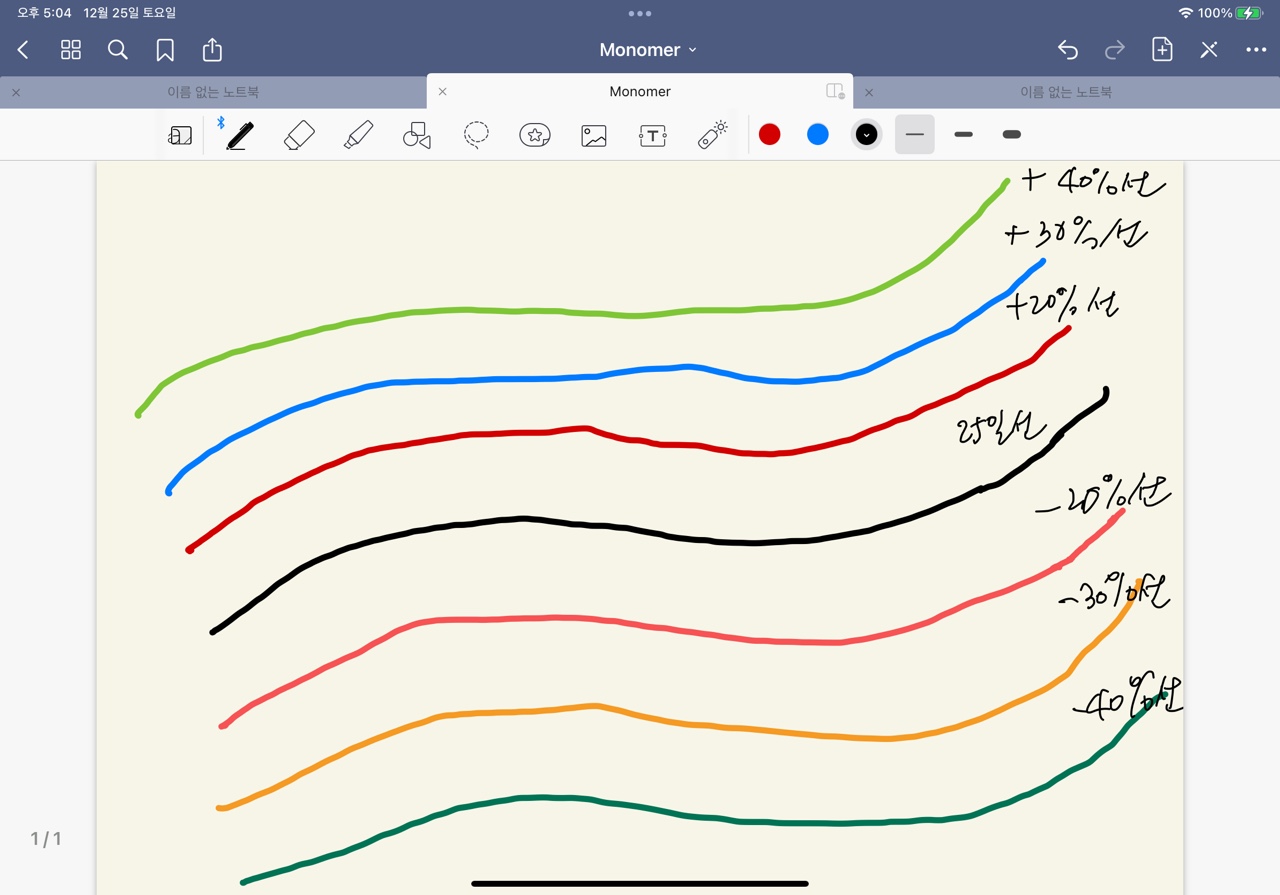Activate the Laser pointer tool
The height and width of the screenshot is (895, 1280).
point(712,135)
